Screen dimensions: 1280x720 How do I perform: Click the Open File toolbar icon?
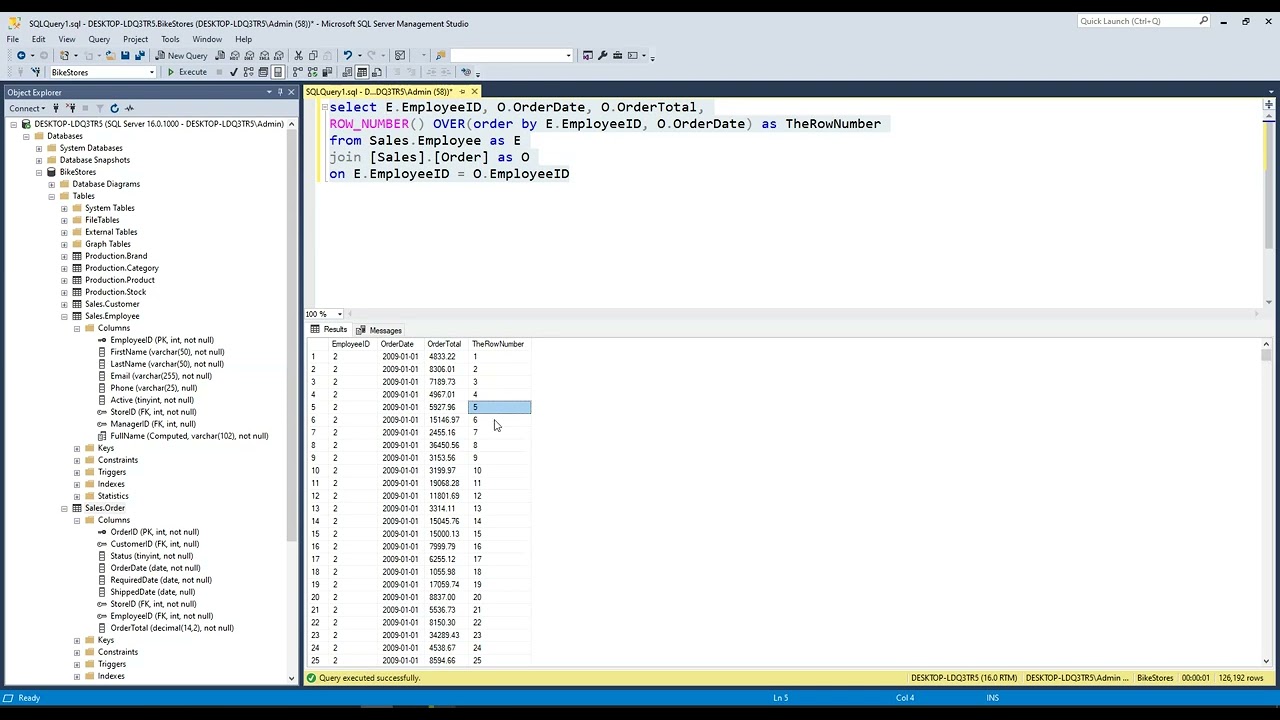[x=110, y=55]
